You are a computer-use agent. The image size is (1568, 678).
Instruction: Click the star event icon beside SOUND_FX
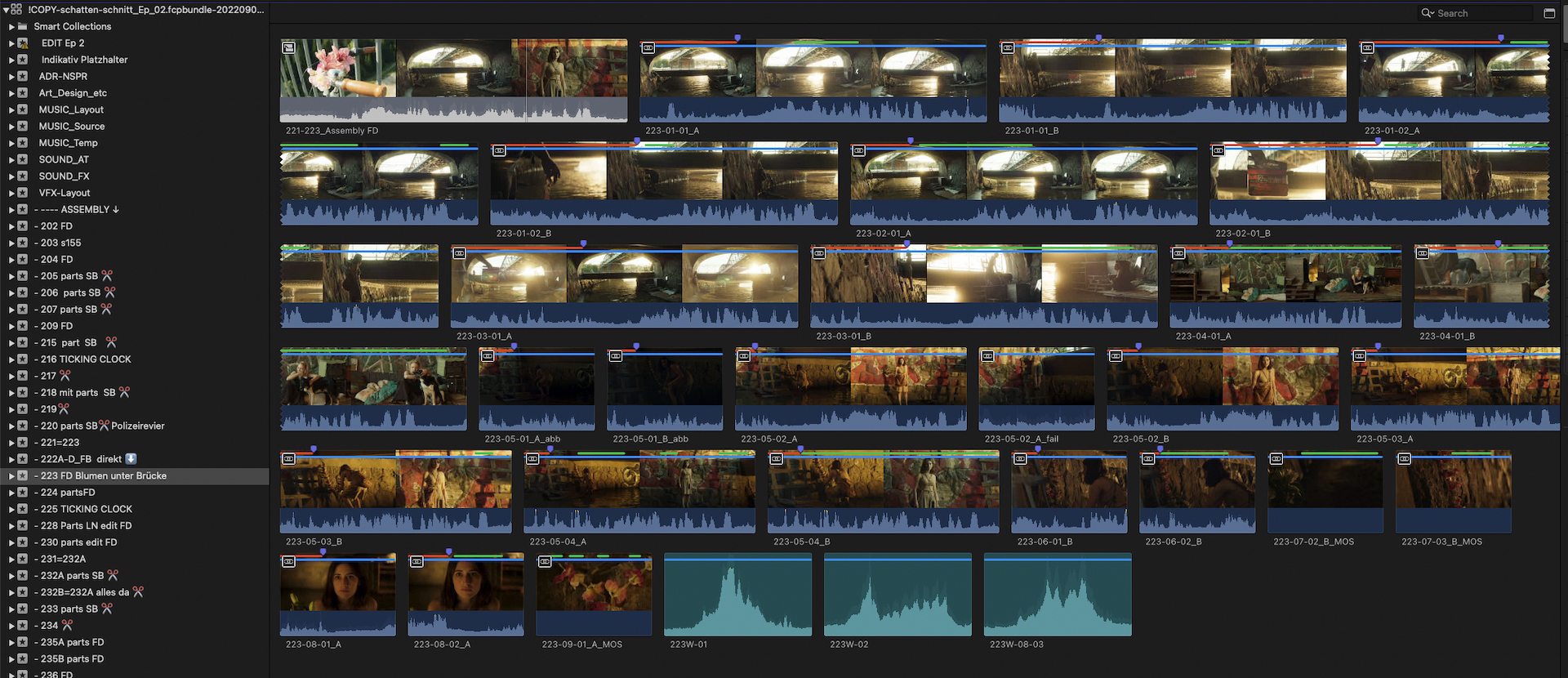pos(23,176)
